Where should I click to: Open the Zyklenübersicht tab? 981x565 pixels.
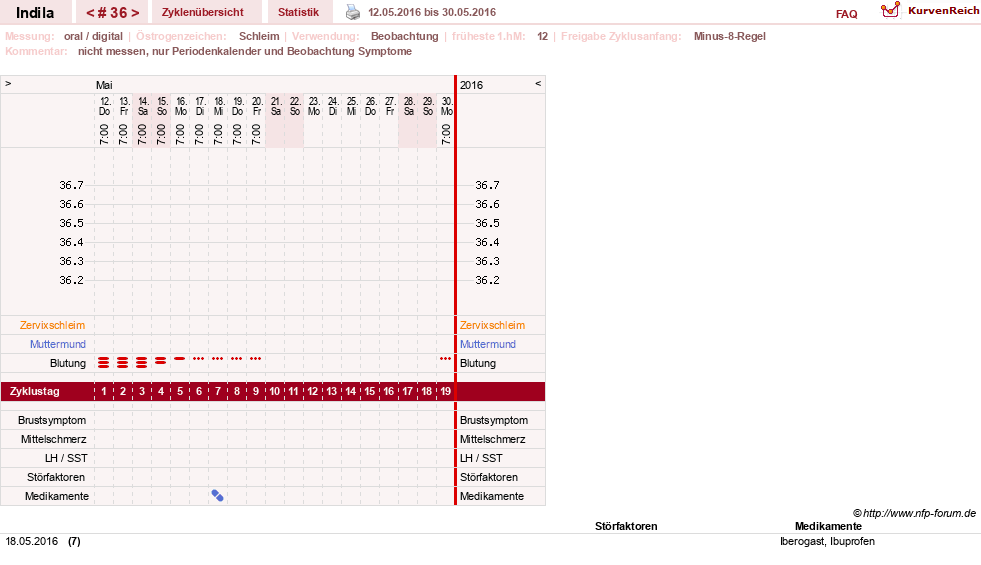click(203, 12)
